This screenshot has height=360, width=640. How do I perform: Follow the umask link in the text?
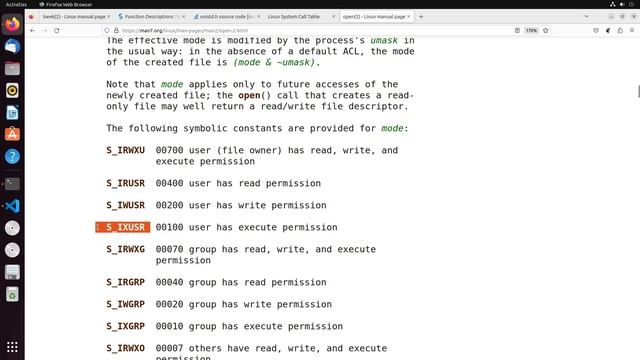(x=384, y=40)
